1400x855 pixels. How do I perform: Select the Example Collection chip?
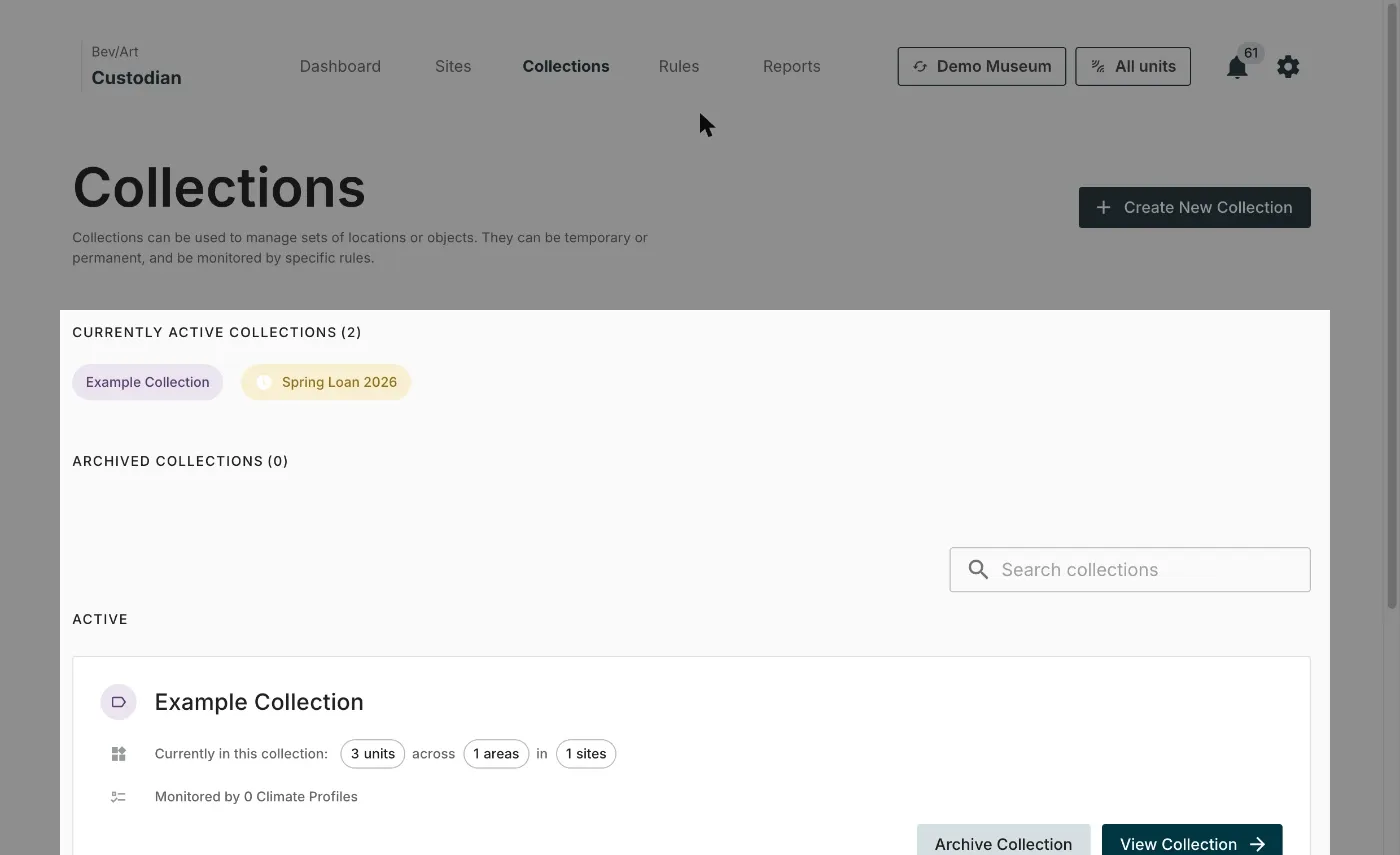[x=148, y=382]
